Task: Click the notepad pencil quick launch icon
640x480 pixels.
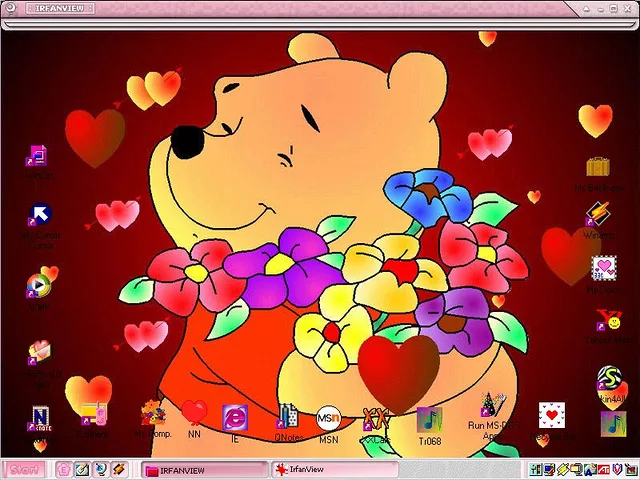Action: [x=82, y=470]
